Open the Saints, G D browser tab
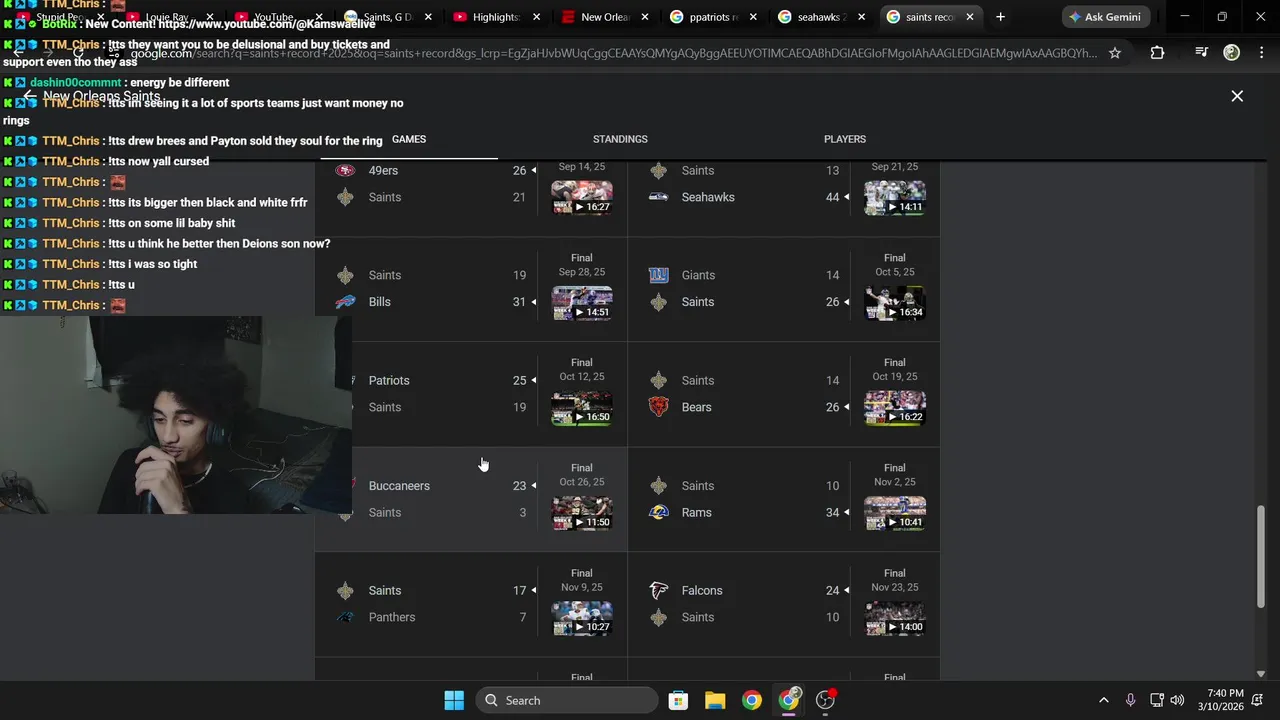This screenshot has width=1280, height=720. (x=388, y=17)
